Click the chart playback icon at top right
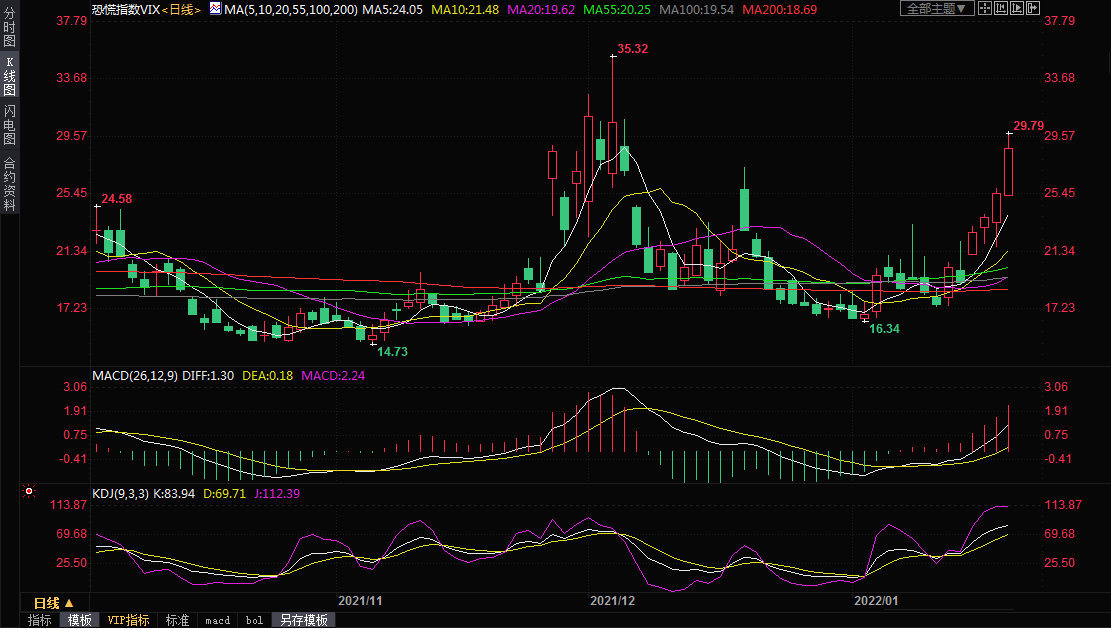The height and width of the screenshot is (628, 1111). [1018, 9]
